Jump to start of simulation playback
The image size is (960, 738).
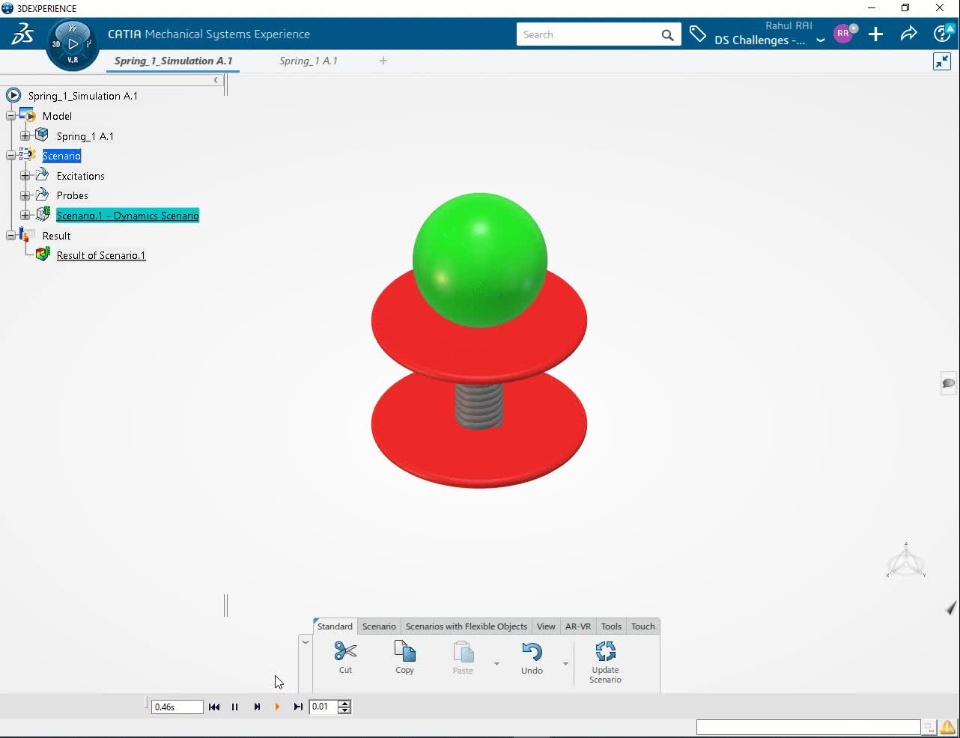(x=214, y=707)
